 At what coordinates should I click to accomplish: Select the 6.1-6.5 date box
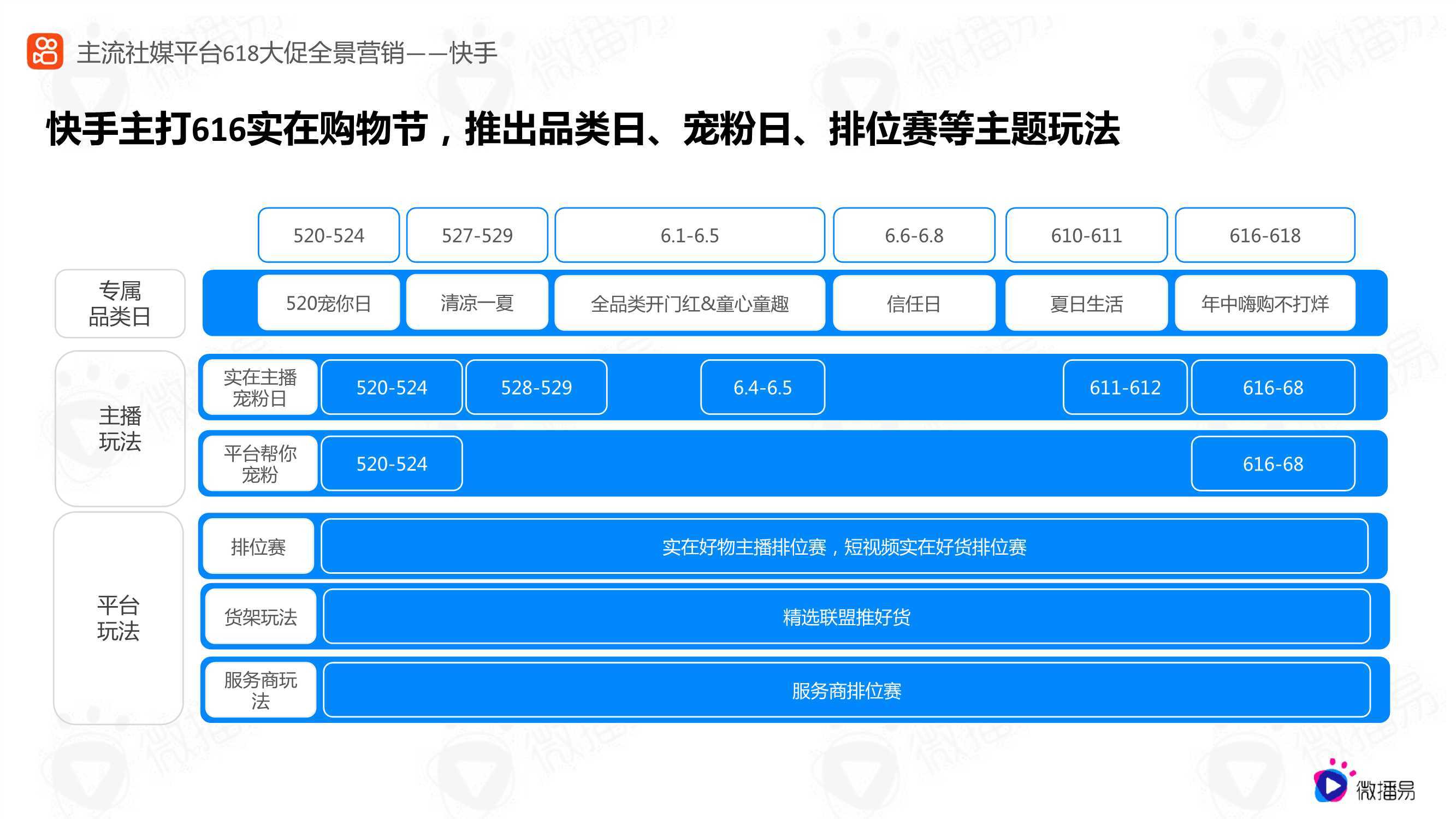[690, 235]
